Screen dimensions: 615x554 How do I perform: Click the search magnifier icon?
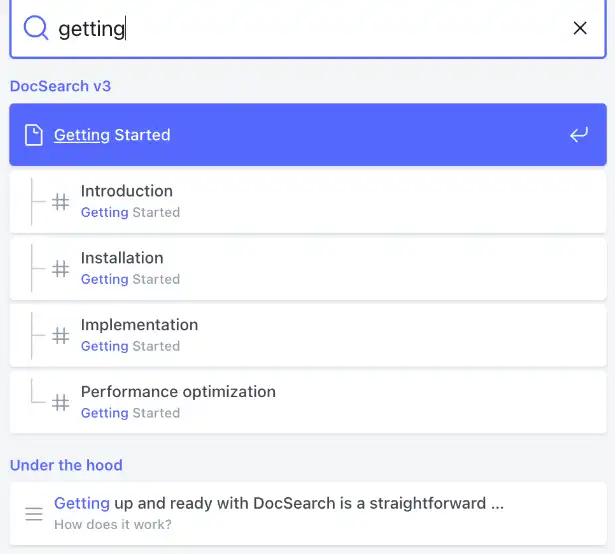coord(36,28)
